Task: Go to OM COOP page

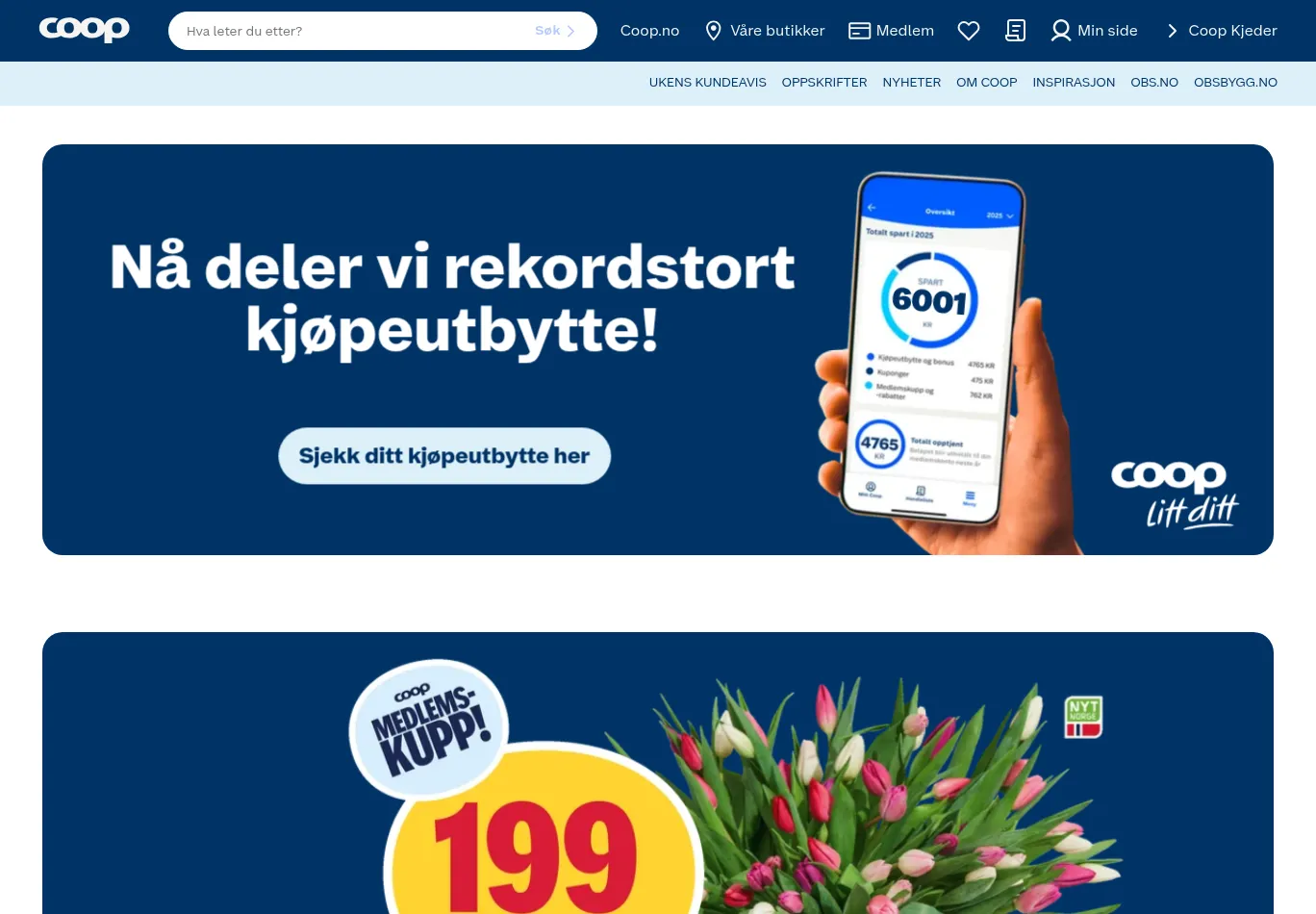Action: coord(986,83)
